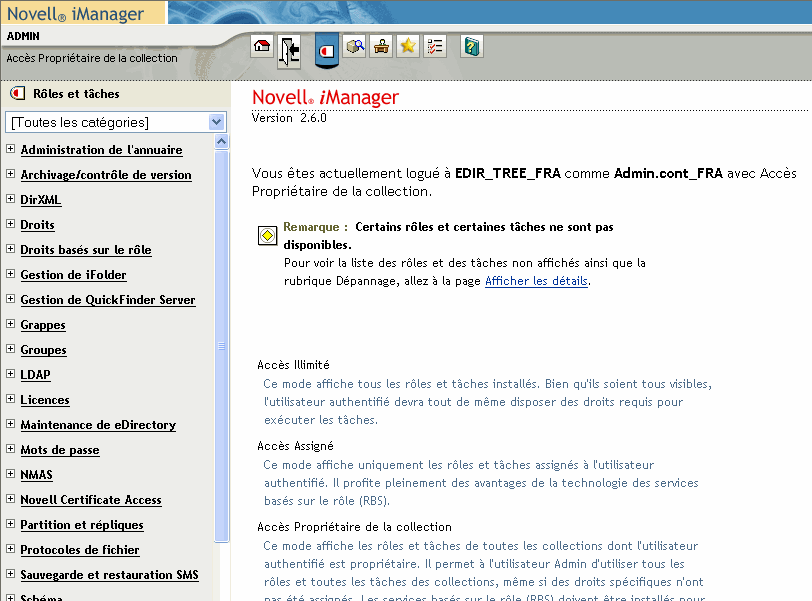Expand the NMAS plus box
The image size is (812, 601).
tap(10, 473)
